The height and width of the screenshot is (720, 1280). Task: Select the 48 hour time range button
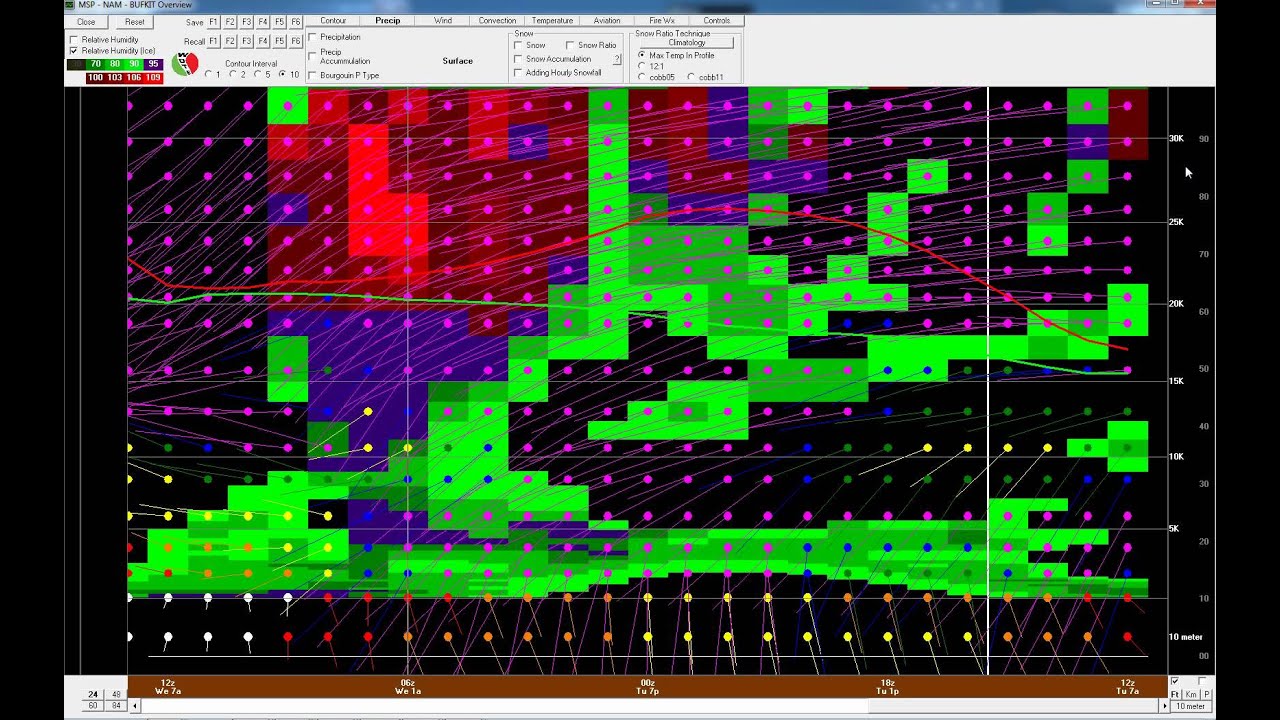tap(116, 694)
